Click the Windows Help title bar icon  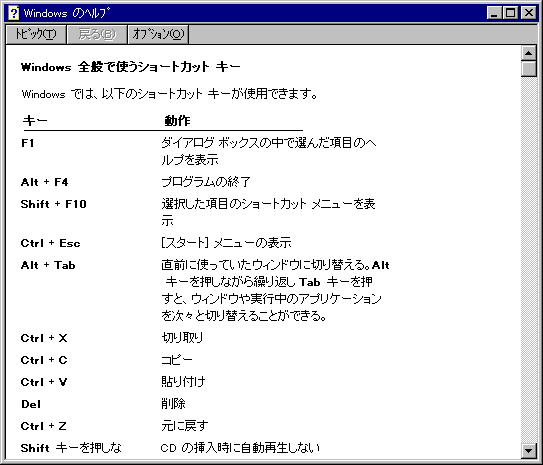14,13
